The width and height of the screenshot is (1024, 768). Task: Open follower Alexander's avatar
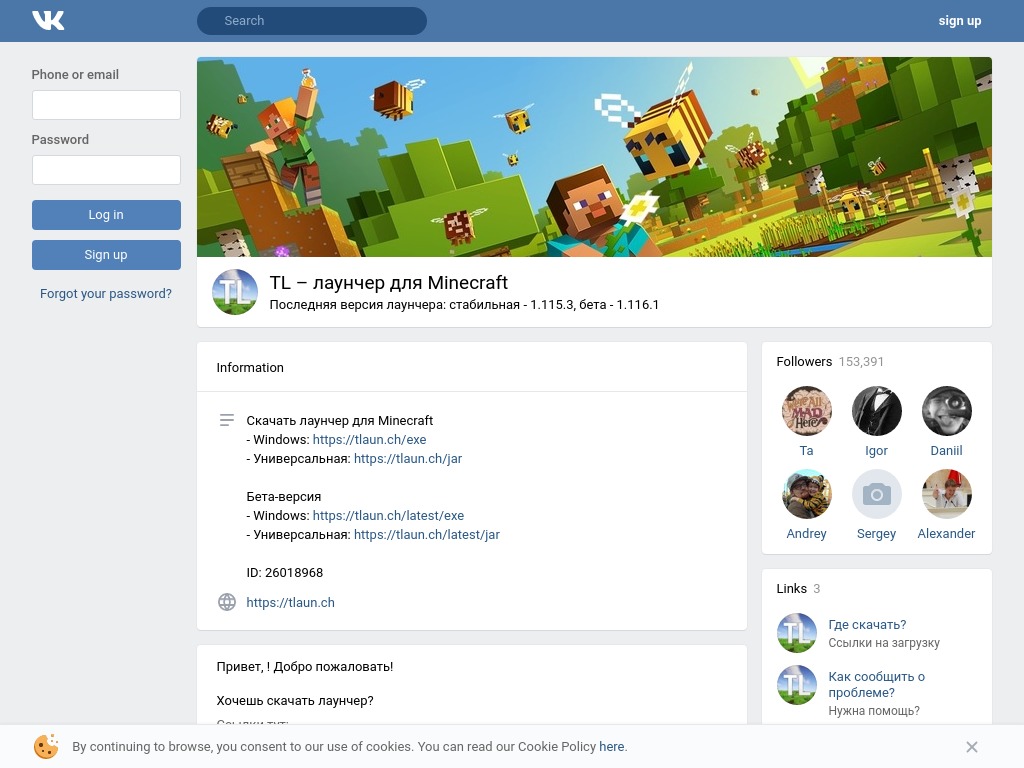(946, 494)
